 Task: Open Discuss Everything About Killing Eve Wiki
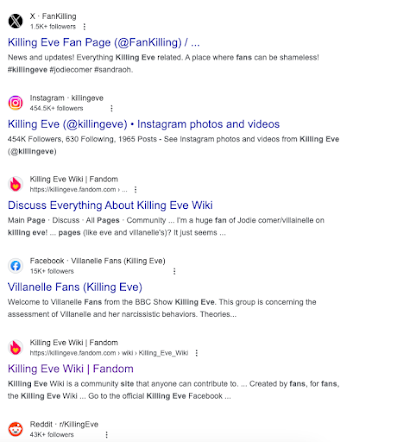[110, 205]
